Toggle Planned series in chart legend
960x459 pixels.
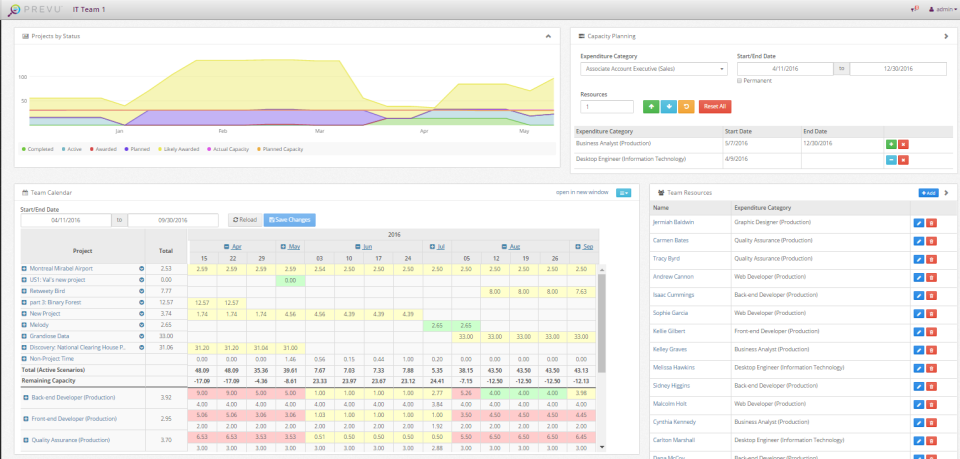coord(137,149)
